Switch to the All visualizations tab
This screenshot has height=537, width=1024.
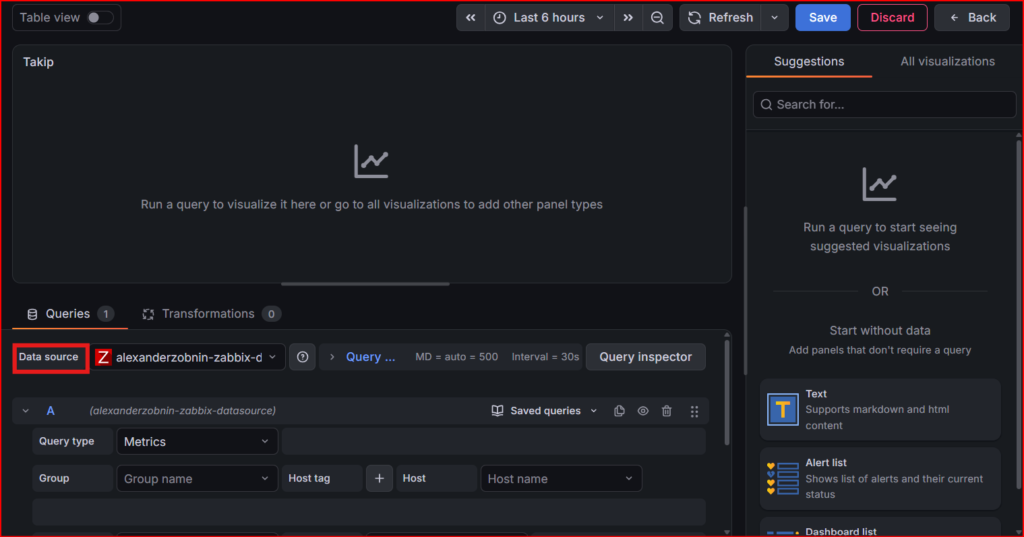948,61
